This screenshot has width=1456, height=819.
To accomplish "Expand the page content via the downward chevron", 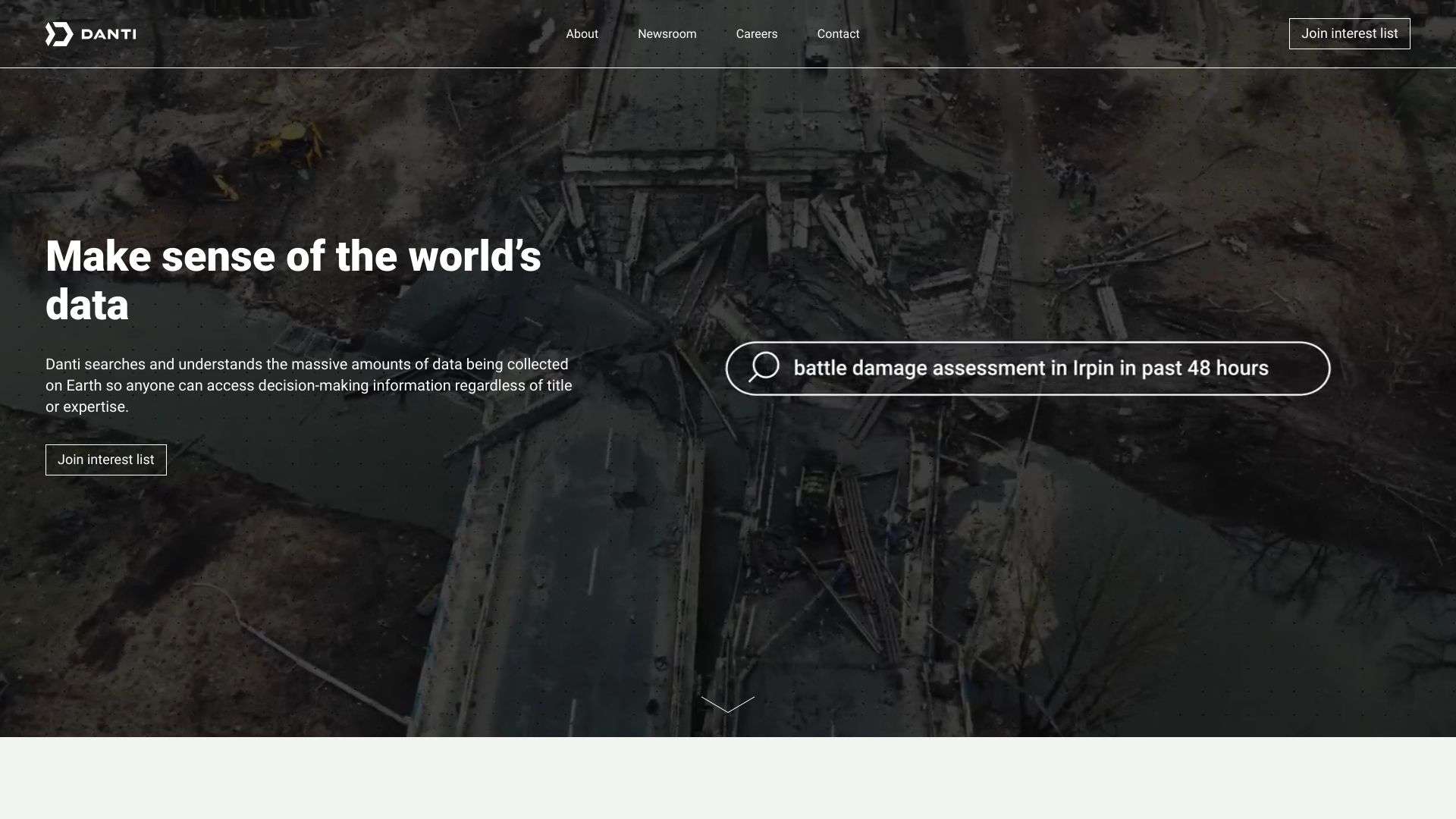I will (727, 704).
